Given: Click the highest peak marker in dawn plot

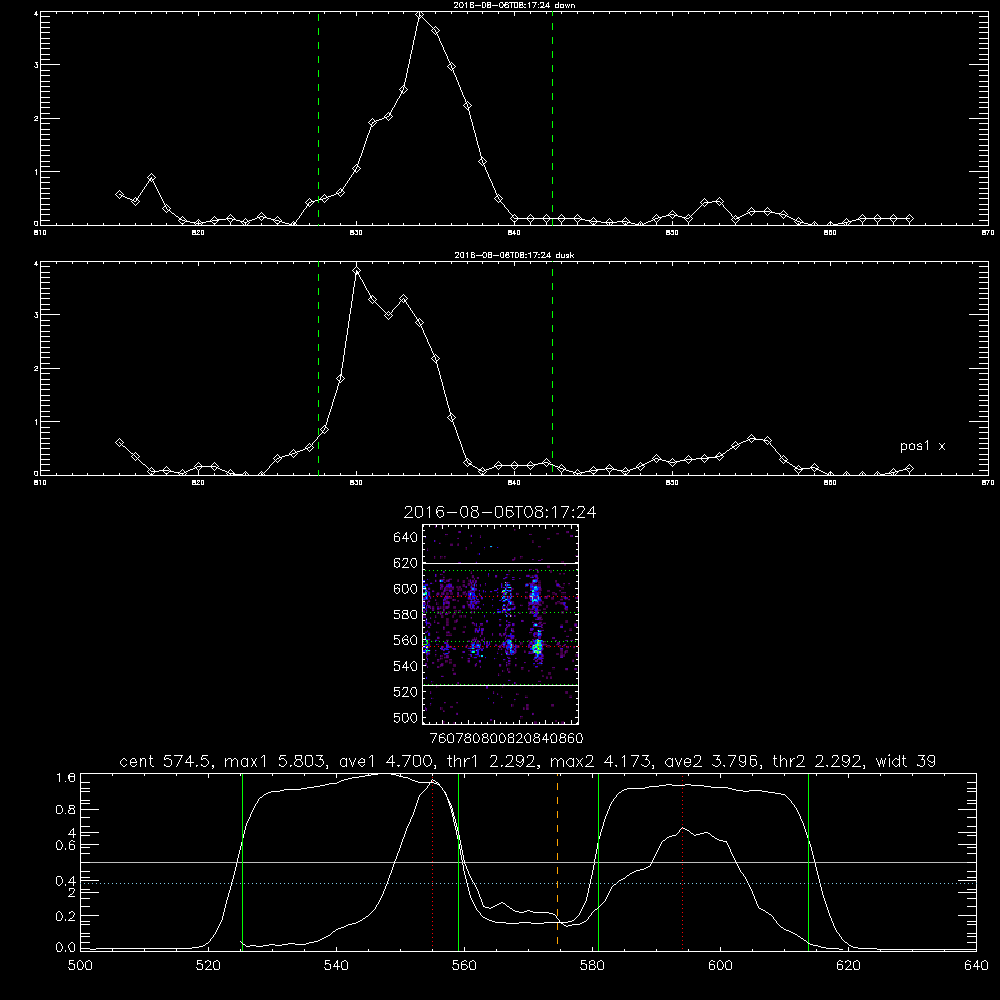Looking at the screenshot, I should [420, 14].
